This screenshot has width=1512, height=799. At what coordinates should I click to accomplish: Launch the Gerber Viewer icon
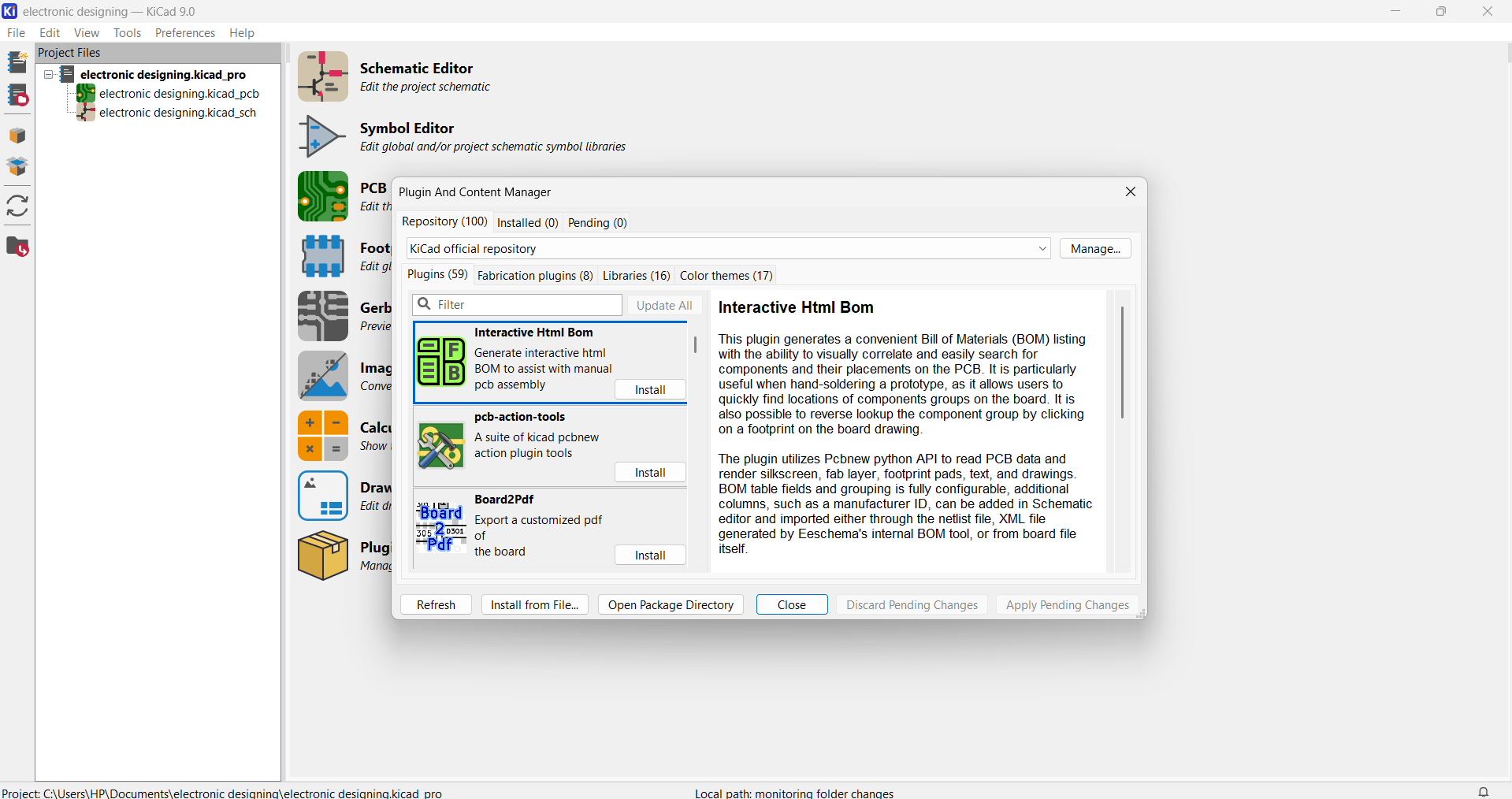coord(323,316)
